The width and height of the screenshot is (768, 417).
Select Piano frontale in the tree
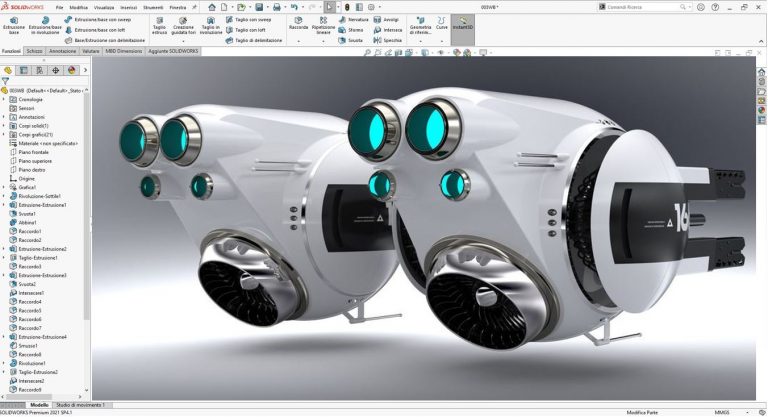35,151
